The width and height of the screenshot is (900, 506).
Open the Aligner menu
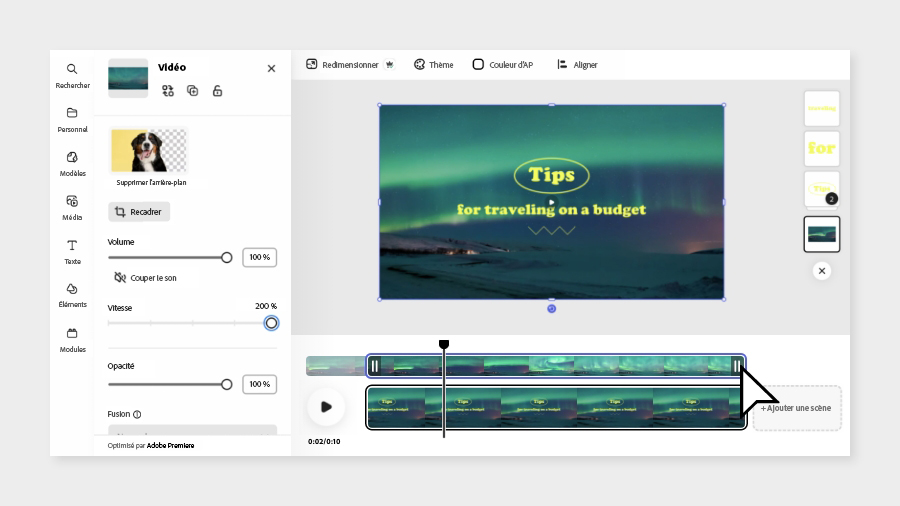pos(577,65)
